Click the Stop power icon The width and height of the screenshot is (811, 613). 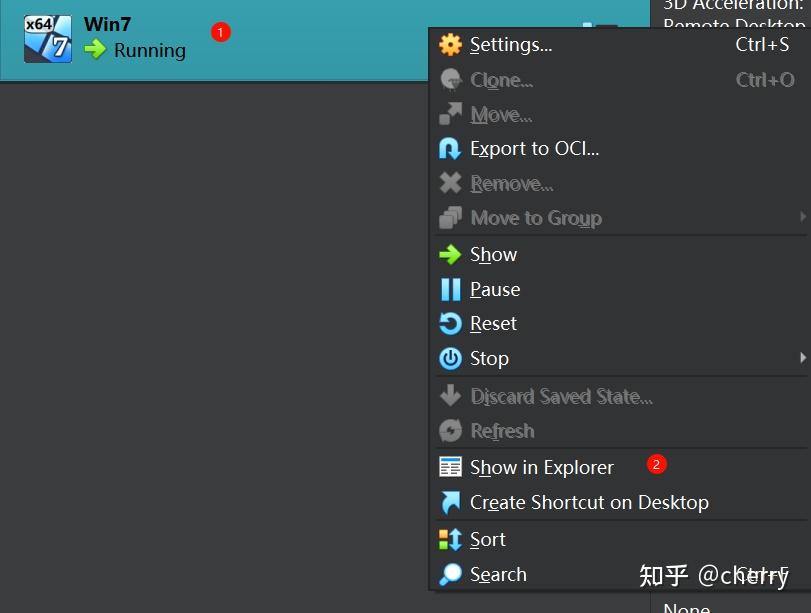pos(450,358)
